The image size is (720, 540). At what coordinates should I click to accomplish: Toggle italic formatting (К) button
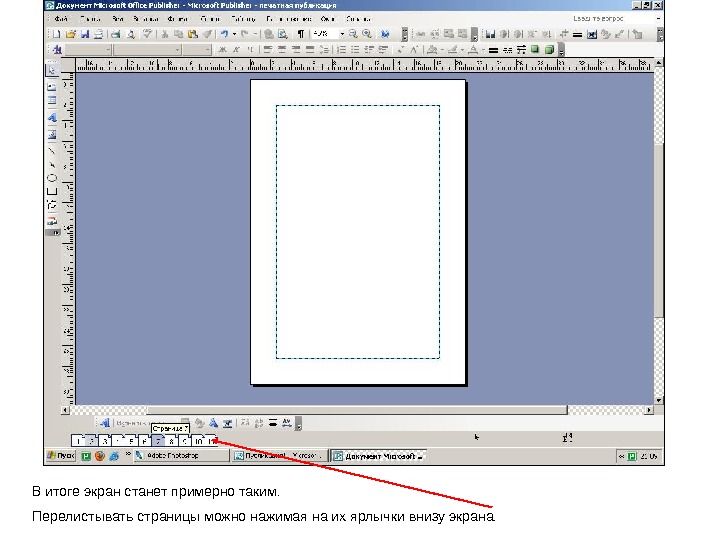[236, 50]
